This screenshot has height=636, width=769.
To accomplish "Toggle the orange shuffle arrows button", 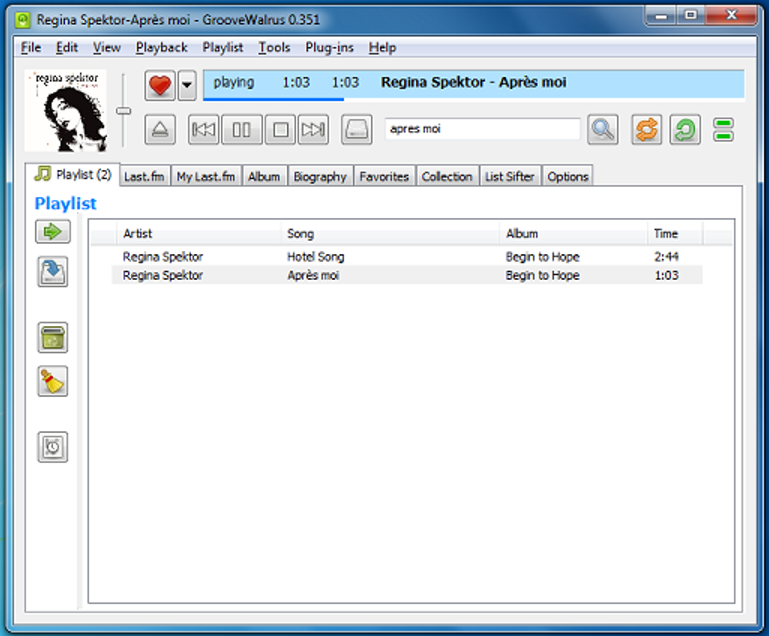I will 646,129.
